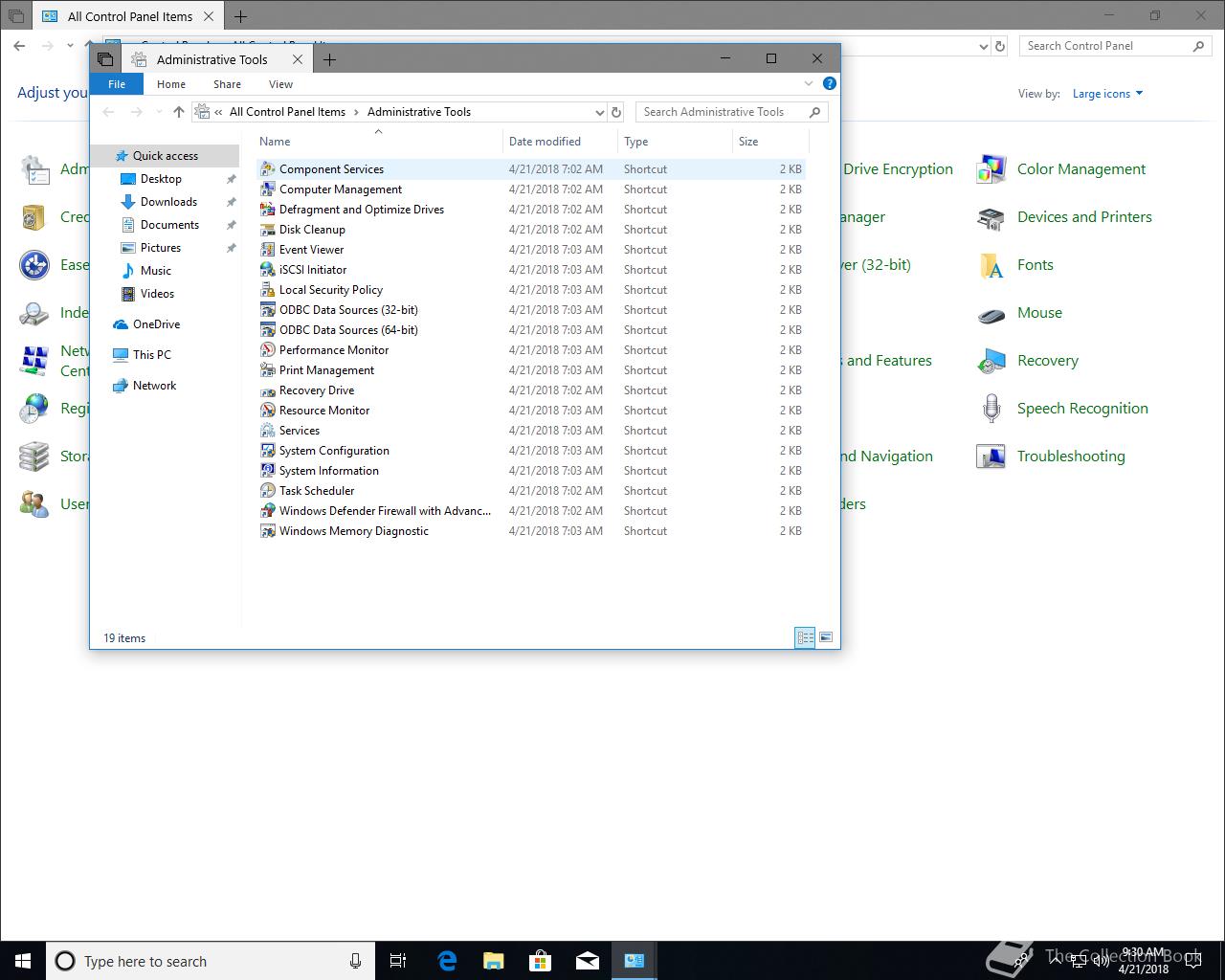Open Quick access in navigation pane
This screenshot has height=980, width=1225.
[165, 156]
